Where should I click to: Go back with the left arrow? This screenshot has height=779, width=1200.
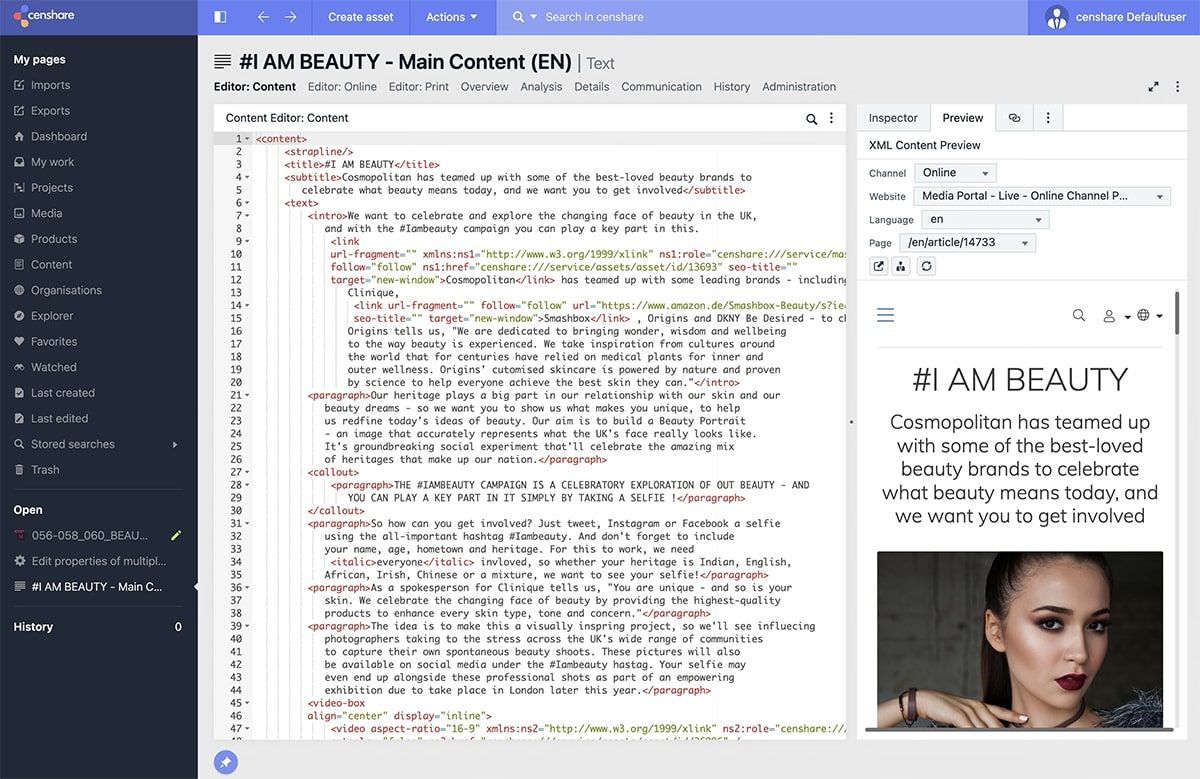pos(263,17)
